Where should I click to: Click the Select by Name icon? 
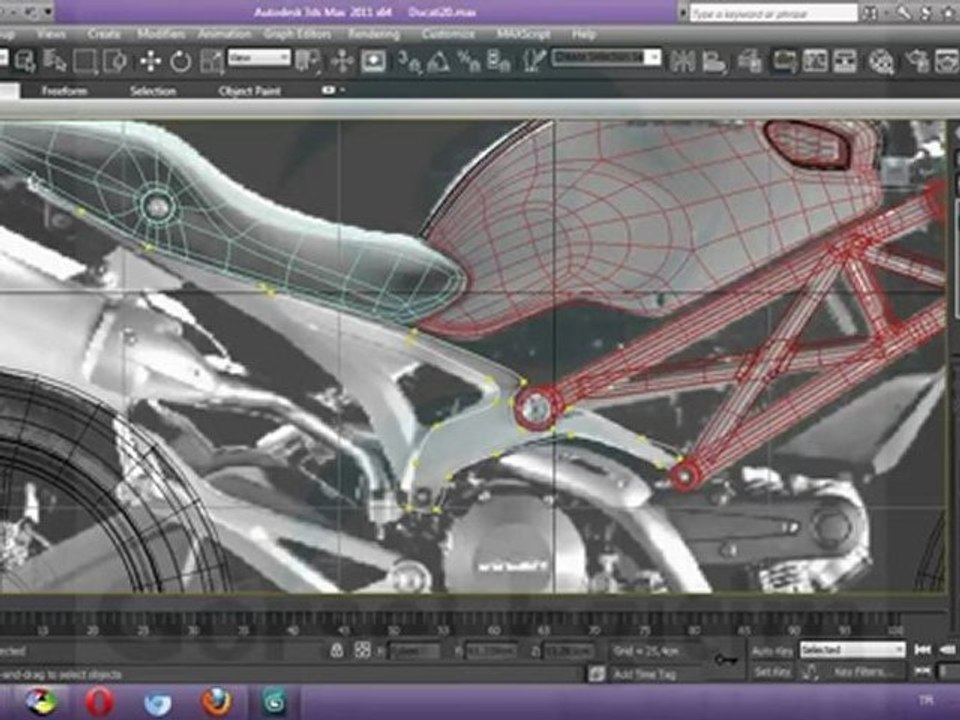coord(54,61)
